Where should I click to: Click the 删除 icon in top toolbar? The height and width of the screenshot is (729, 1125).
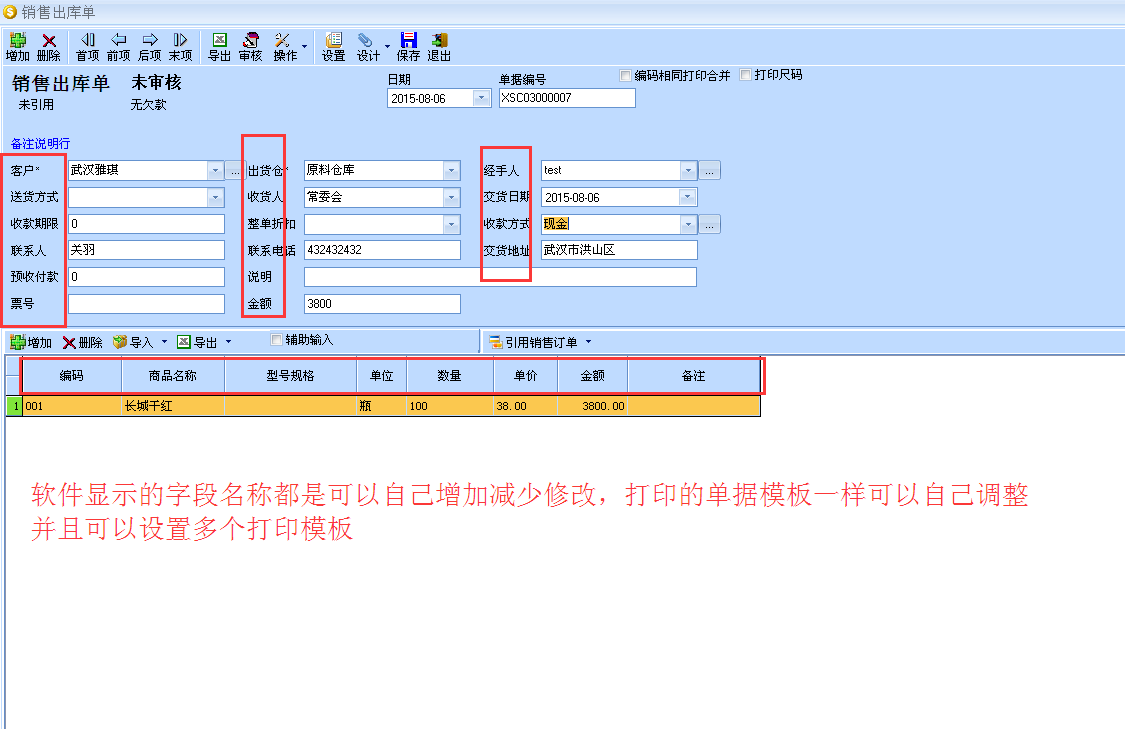coord(49,47)
